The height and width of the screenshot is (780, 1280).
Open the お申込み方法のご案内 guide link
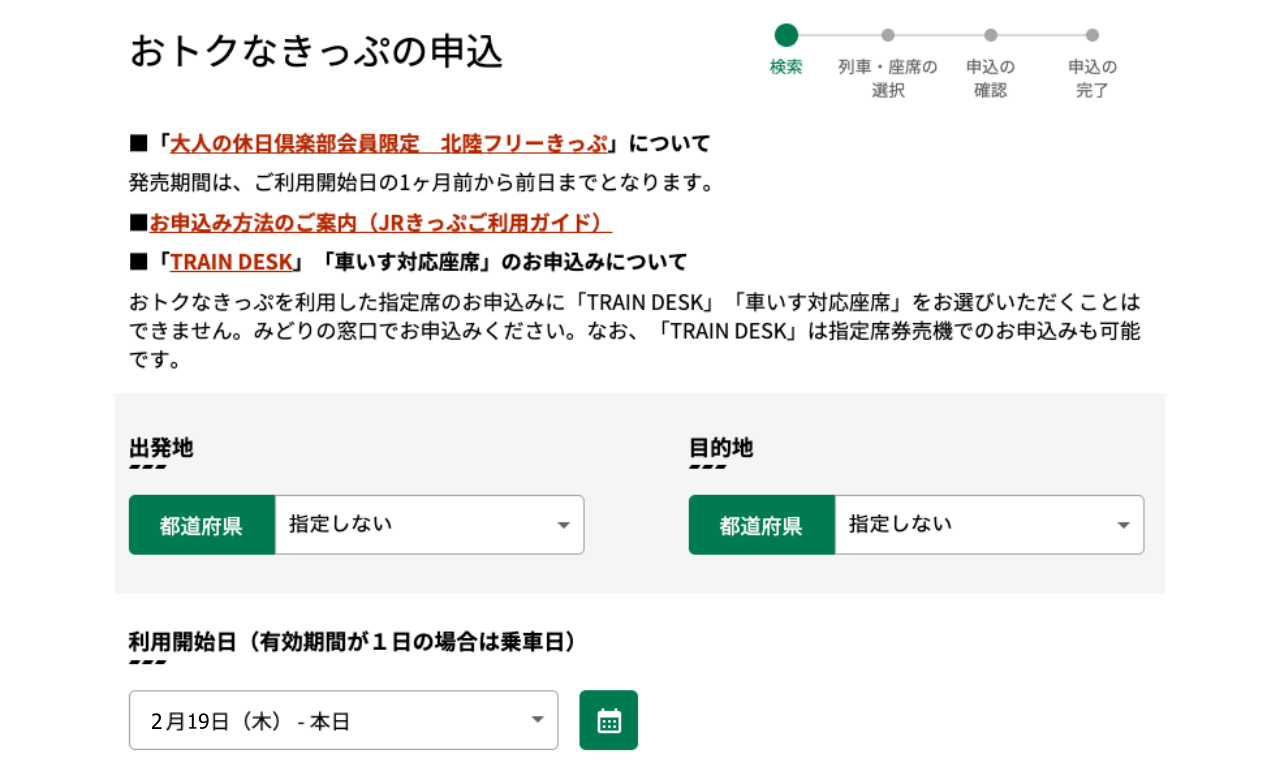tap(380, 222)
